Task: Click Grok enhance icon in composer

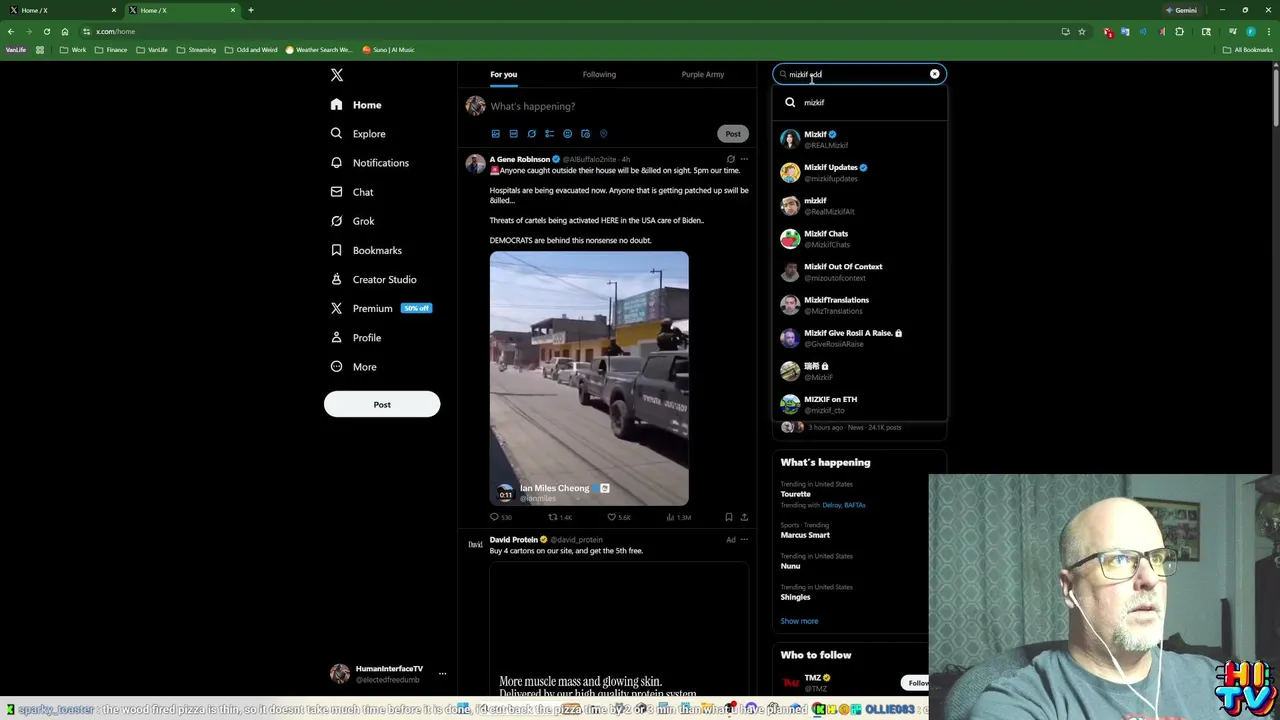Action: [x=531, y=134]
